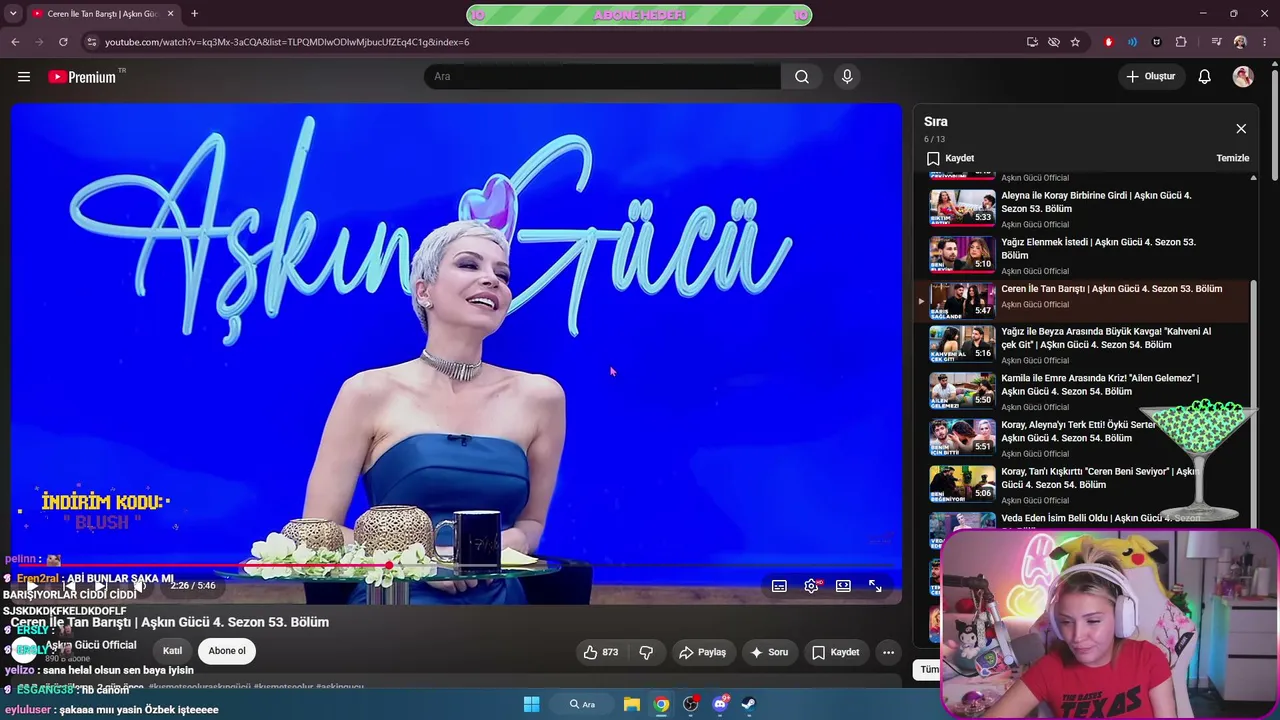View site information in address bar

[91, 42]
